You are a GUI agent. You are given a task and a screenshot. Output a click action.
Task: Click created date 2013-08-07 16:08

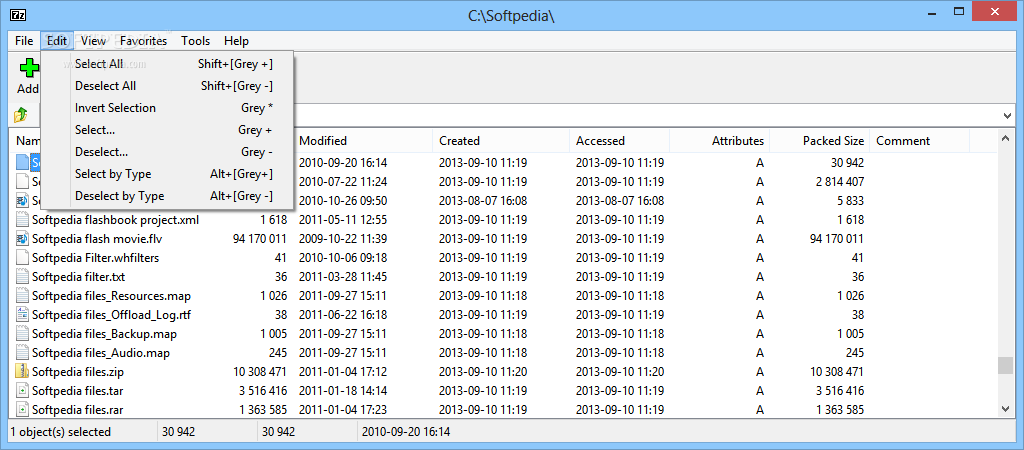pos(483,201)
